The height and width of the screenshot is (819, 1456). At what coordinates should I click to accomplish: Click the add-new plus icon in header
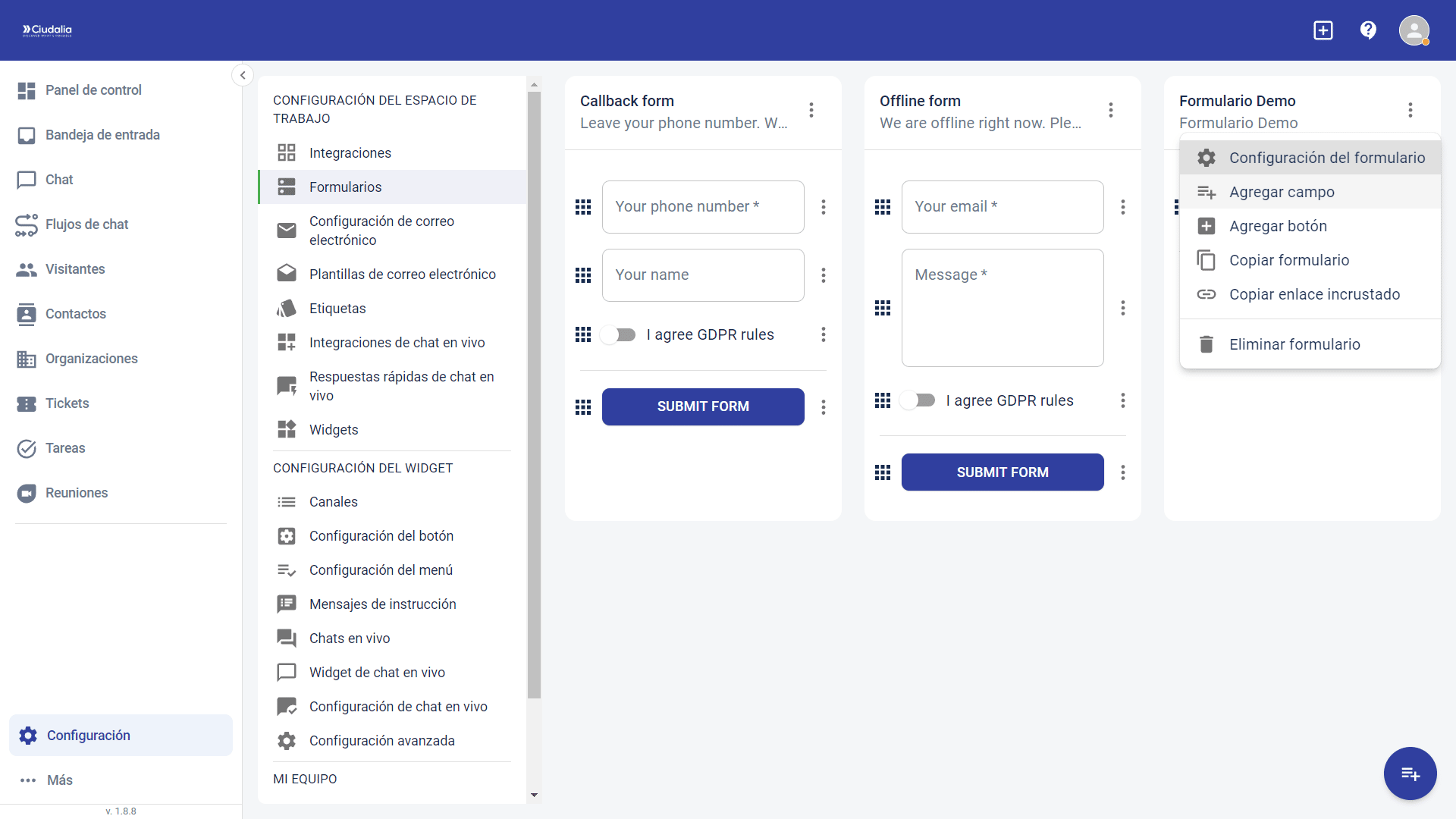[x=1323, y=30]
